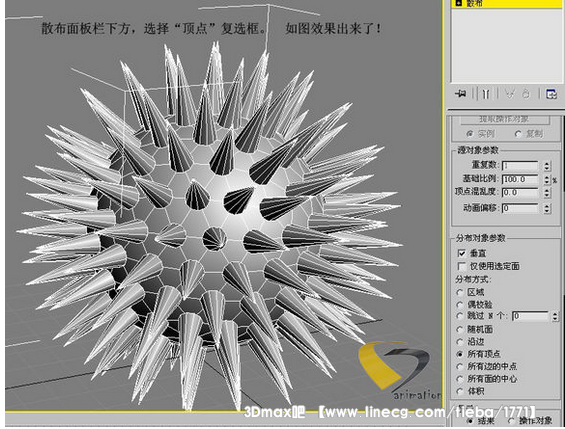
Task: Click the 重复数 input field
Action: 520,166
